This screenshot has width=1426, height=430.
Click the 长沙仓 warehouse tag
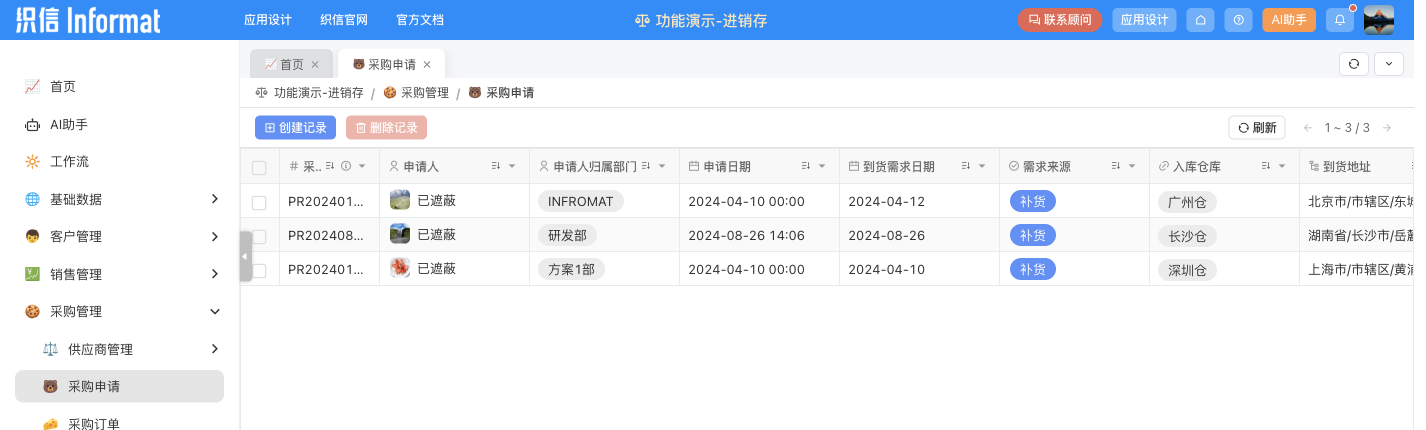1187,237
